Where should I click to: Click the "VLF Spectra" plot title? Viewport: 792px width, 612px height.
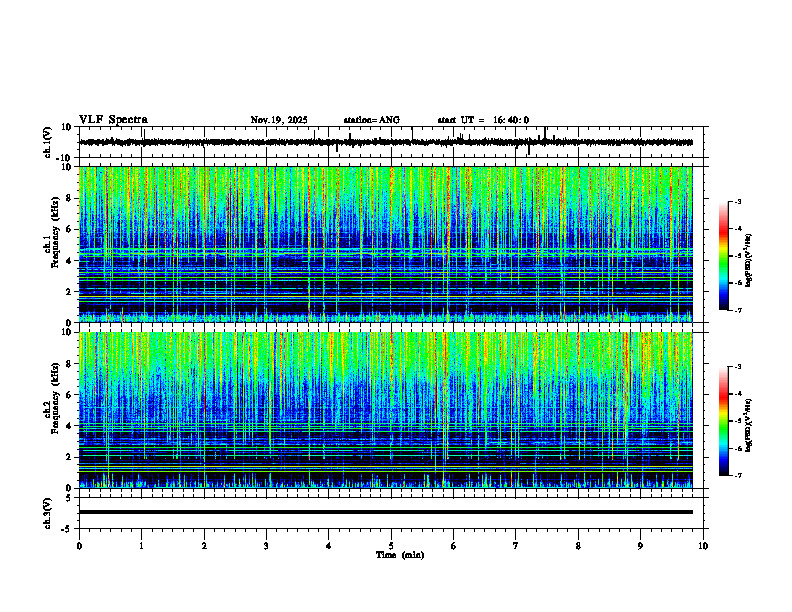[113, 120]
